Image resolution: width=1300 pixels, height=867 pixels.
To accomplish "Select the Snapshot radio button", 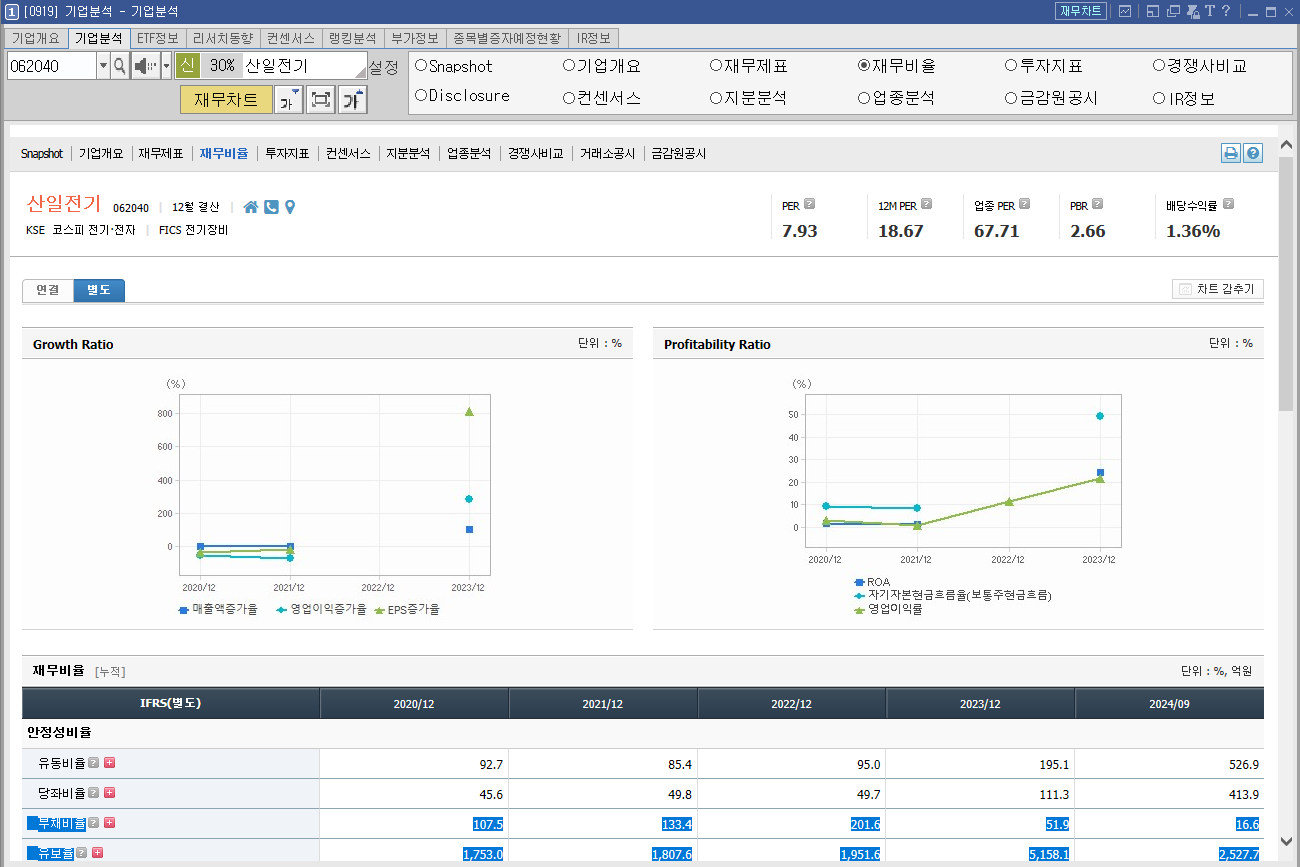I will click(421, 66).
